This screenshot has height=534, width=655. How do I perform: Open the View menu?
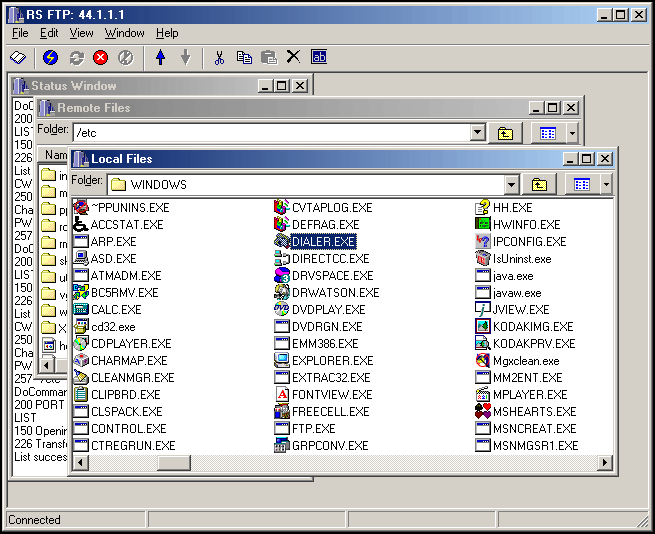click(81, 33)
